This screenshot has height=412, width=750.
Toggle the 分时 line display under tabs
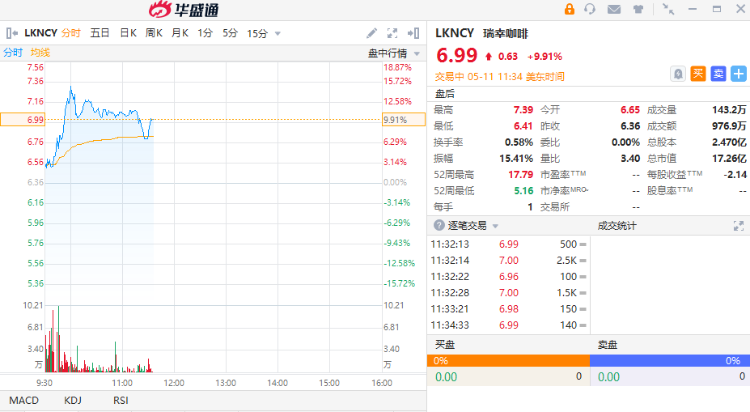[12, 52]
